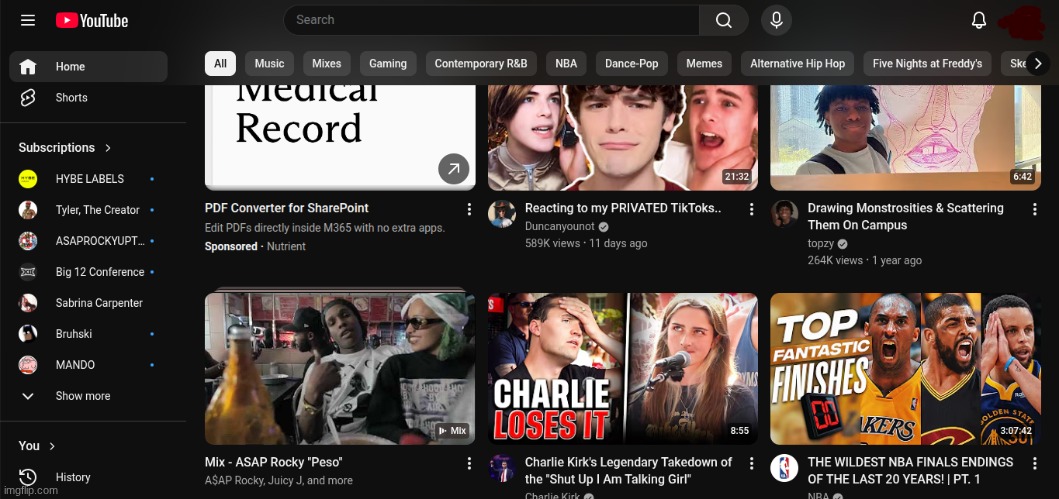The width and height of the screenshot is (1059, 499).
Task: Open History in the sidebar
Action: [x=72, y=477]
